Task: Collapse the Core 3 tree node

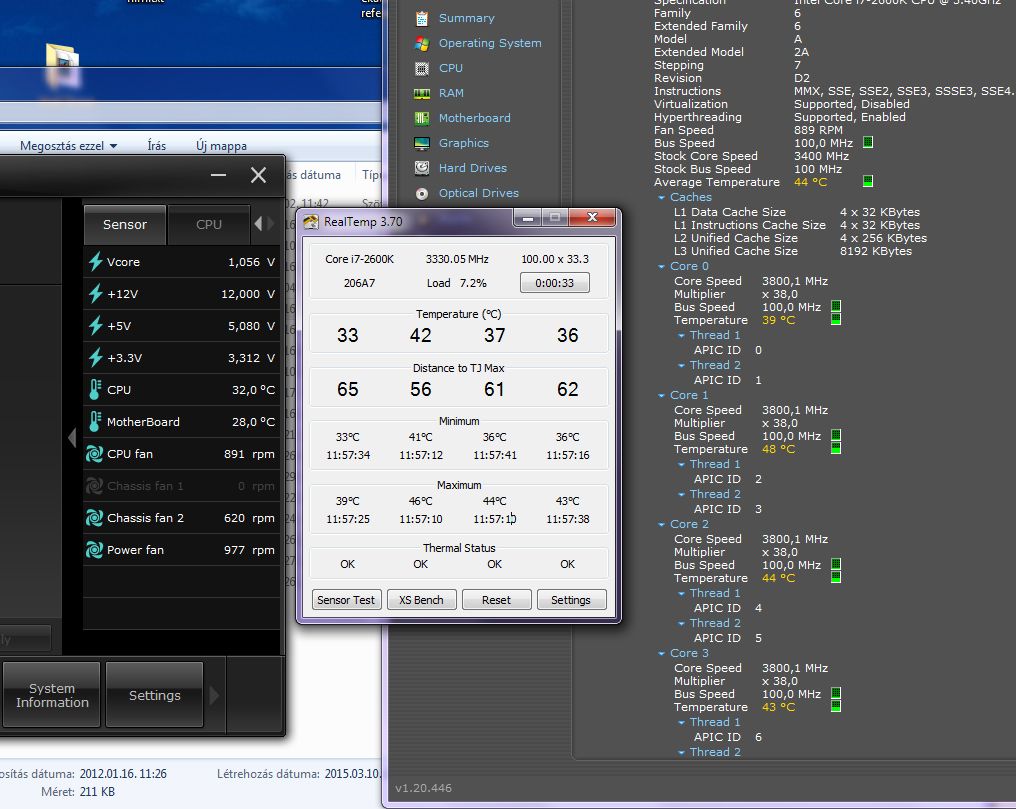Action: coord(662,653)
